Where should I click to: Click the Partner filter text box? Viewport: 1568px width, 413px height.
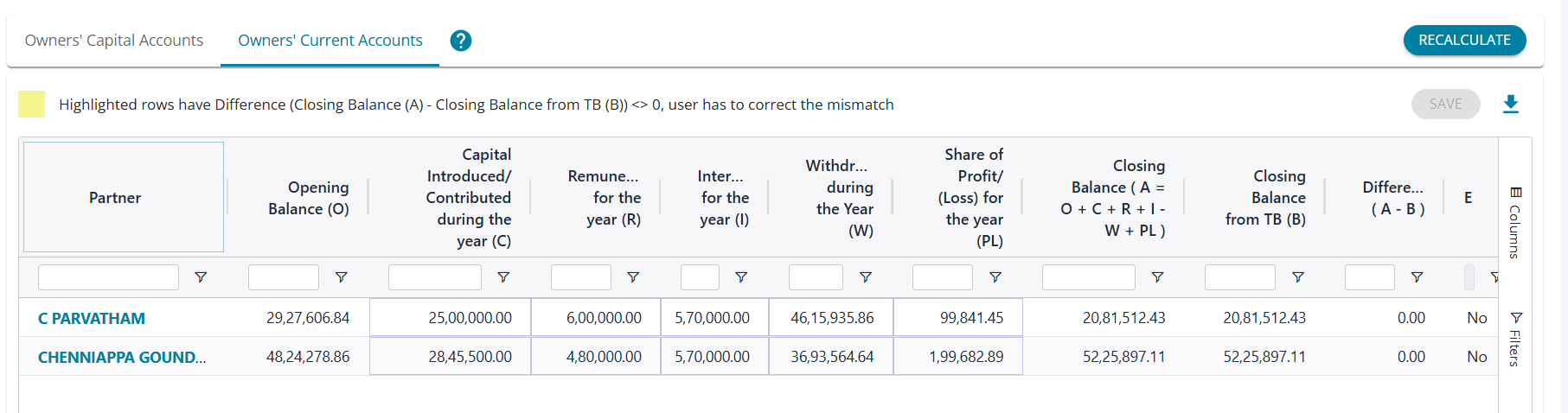108,277
